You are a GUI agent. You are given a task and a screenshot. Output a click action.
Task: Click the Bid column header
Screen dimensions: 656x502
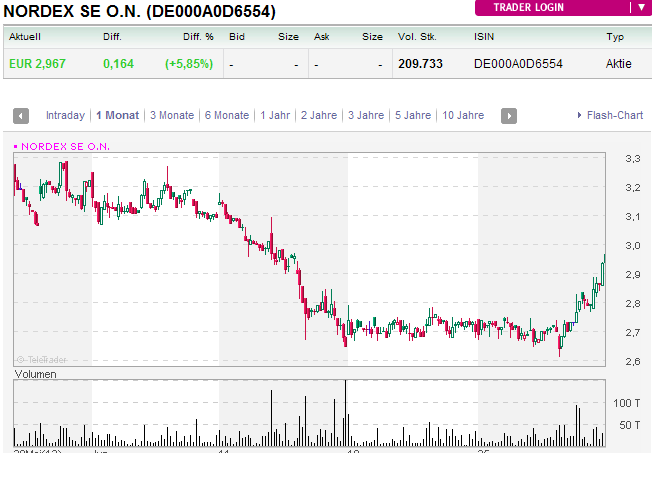pos(237,37)
